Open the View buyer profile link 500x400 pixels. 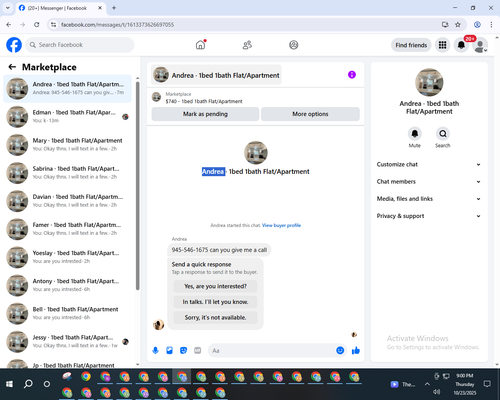tap(281, 225)
